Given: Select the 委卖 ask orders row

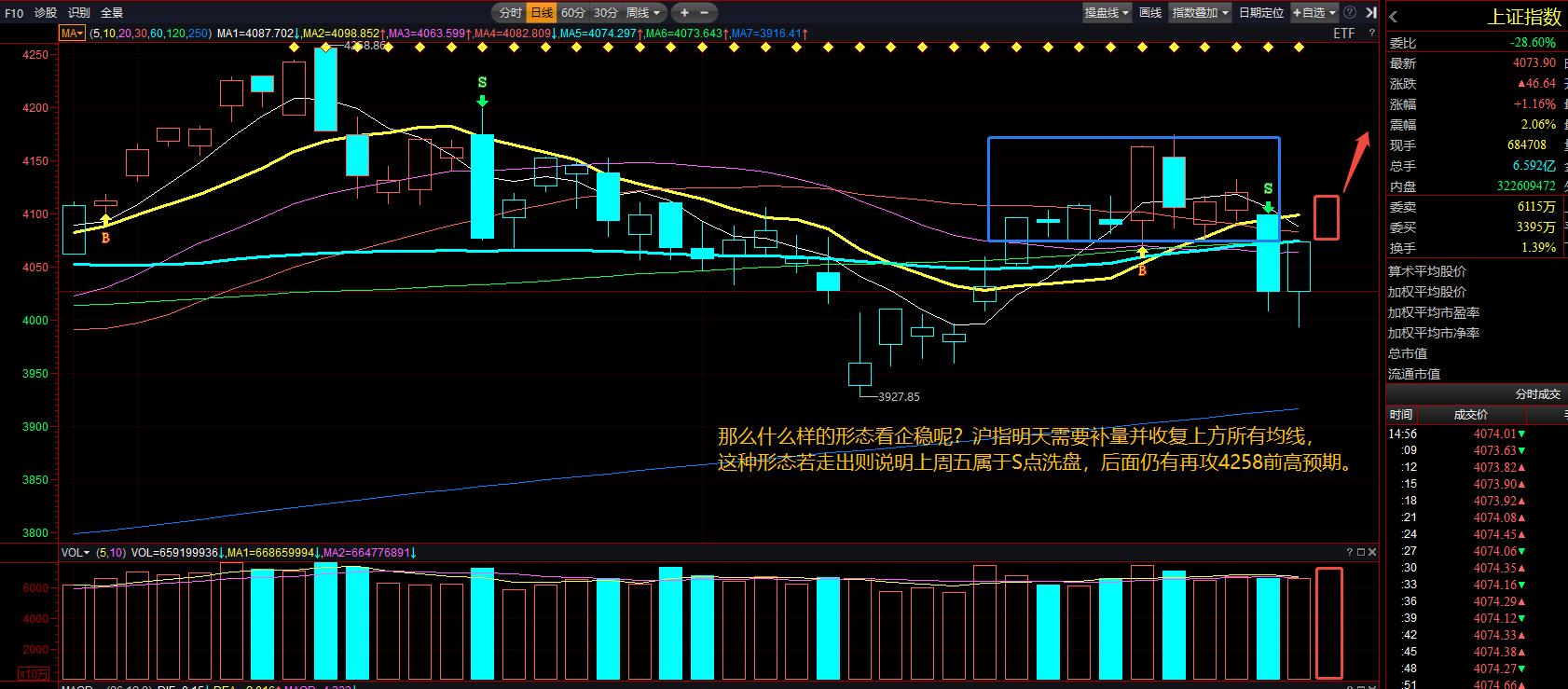Looking at the screenshot, I should (x=1477, y=207).
